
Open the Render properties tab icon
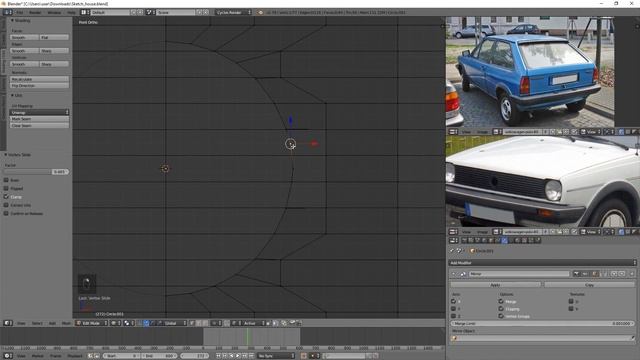pos(464,240)
